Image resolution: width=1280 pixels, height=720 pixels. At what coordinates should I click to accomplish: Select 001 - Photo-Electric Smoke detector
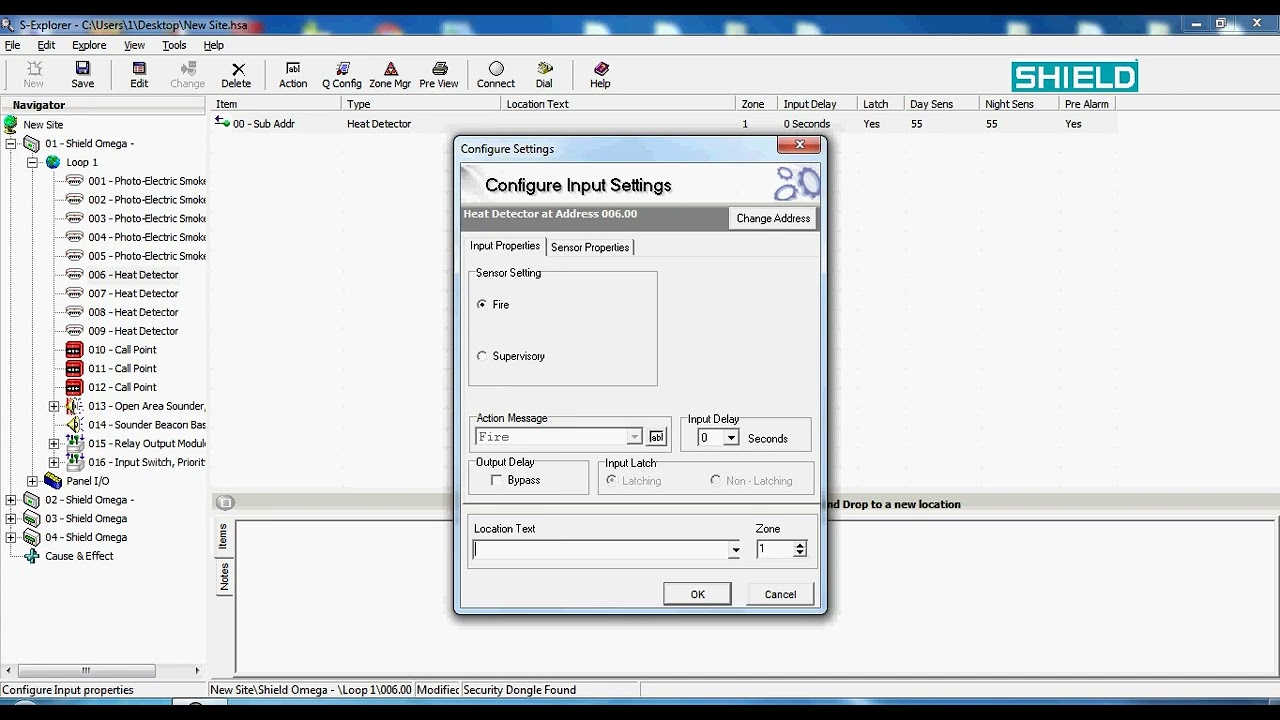(x=146, y=181)
